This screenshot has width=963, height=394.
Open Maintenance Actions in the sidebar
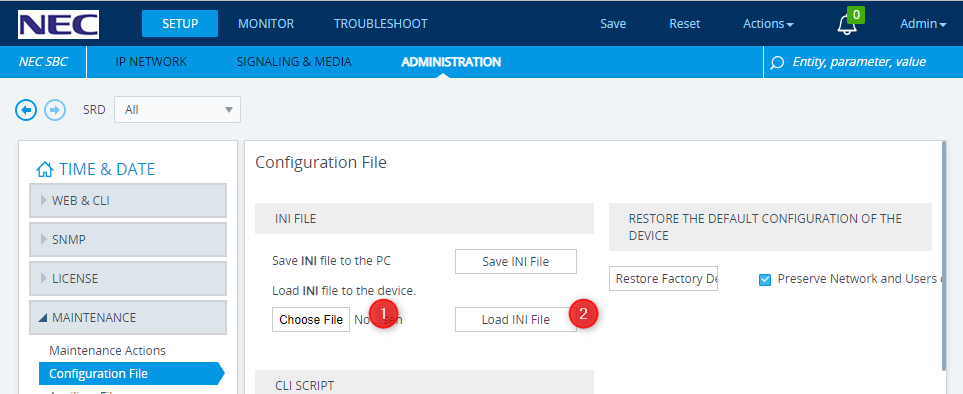coord(107,350)
